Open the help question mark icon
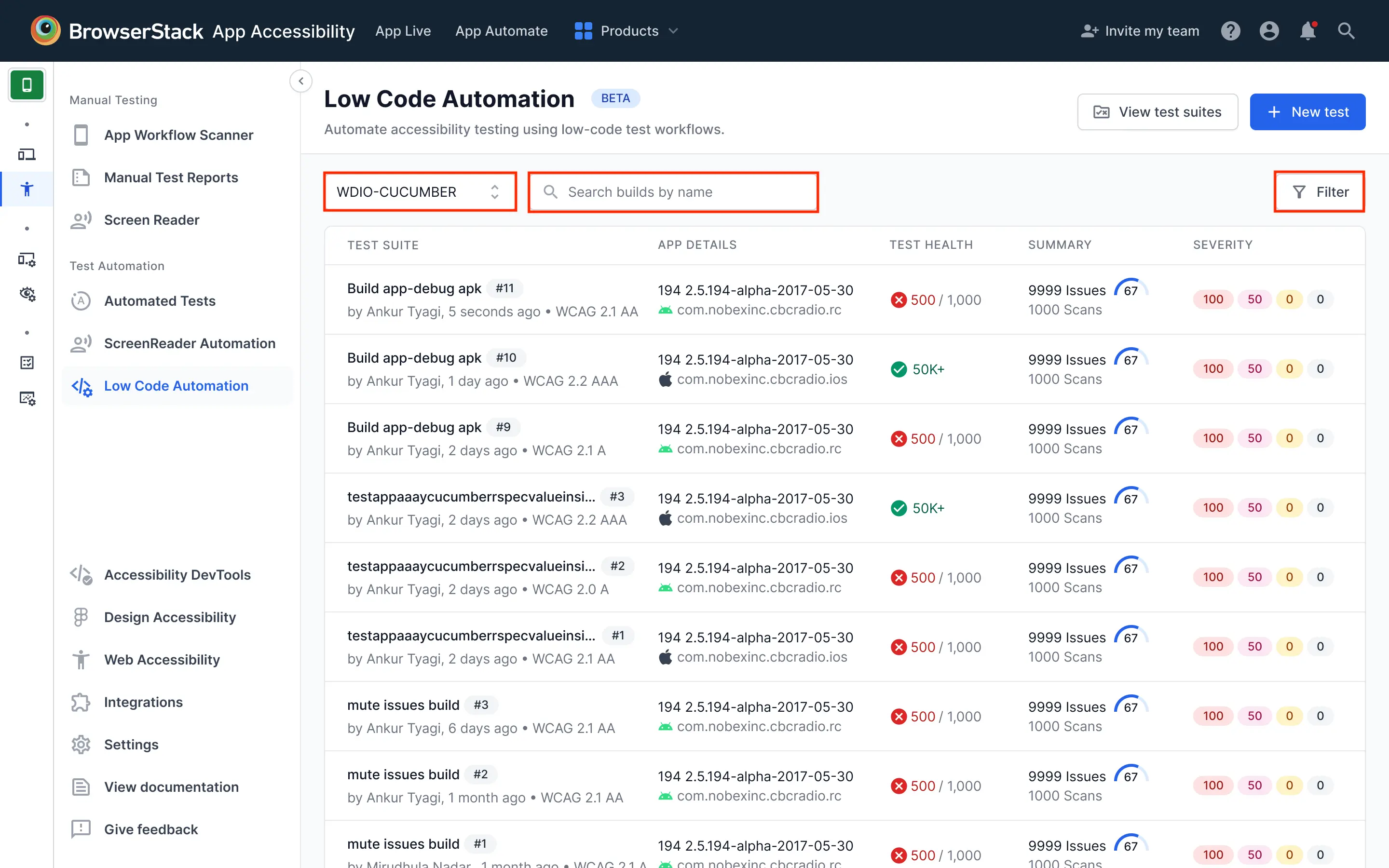The image size is (1389, 868). (1230, 31)
